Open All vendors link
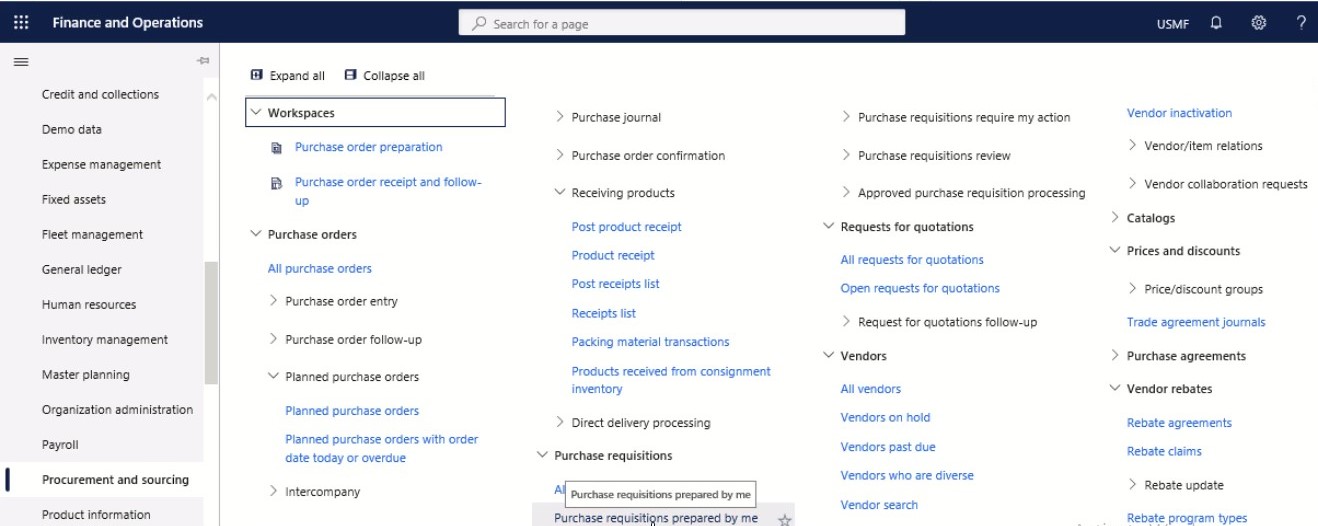1318x526 pixels. point(870,389)
